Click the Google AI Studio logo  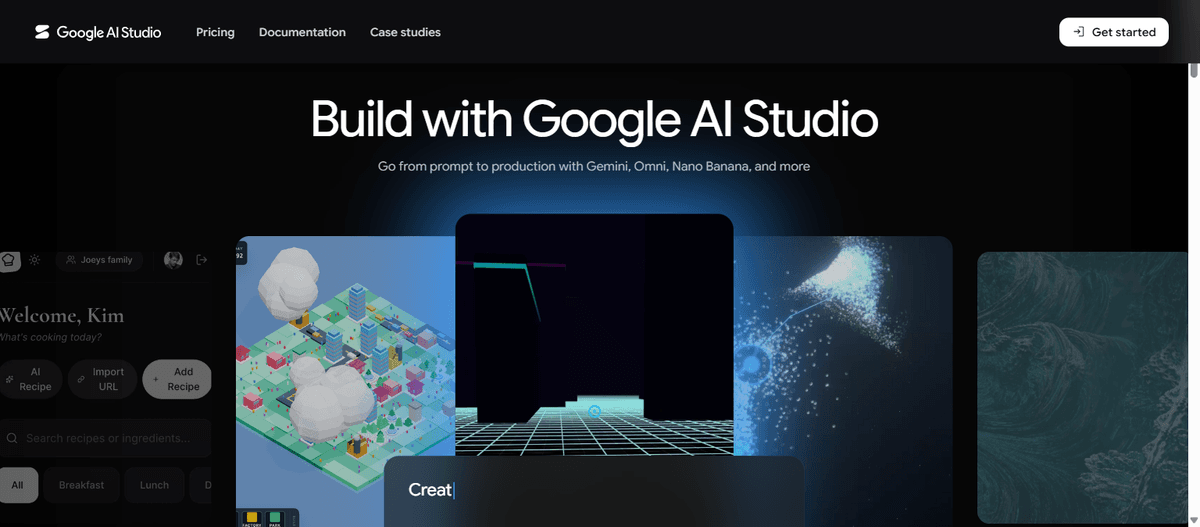point(97,32)
